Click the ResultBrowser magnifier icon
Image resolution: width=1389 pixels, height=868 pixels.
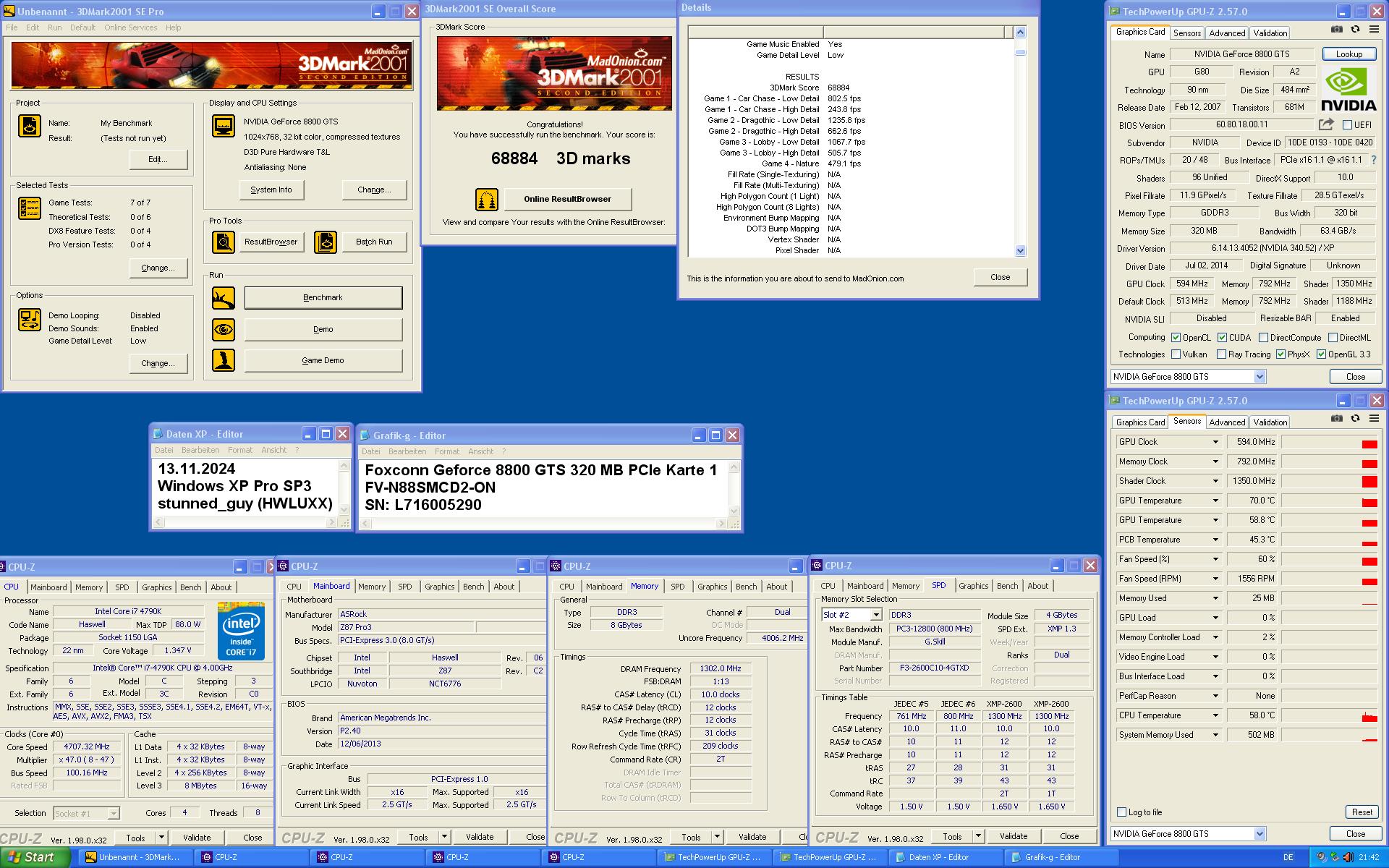point(223,242)
